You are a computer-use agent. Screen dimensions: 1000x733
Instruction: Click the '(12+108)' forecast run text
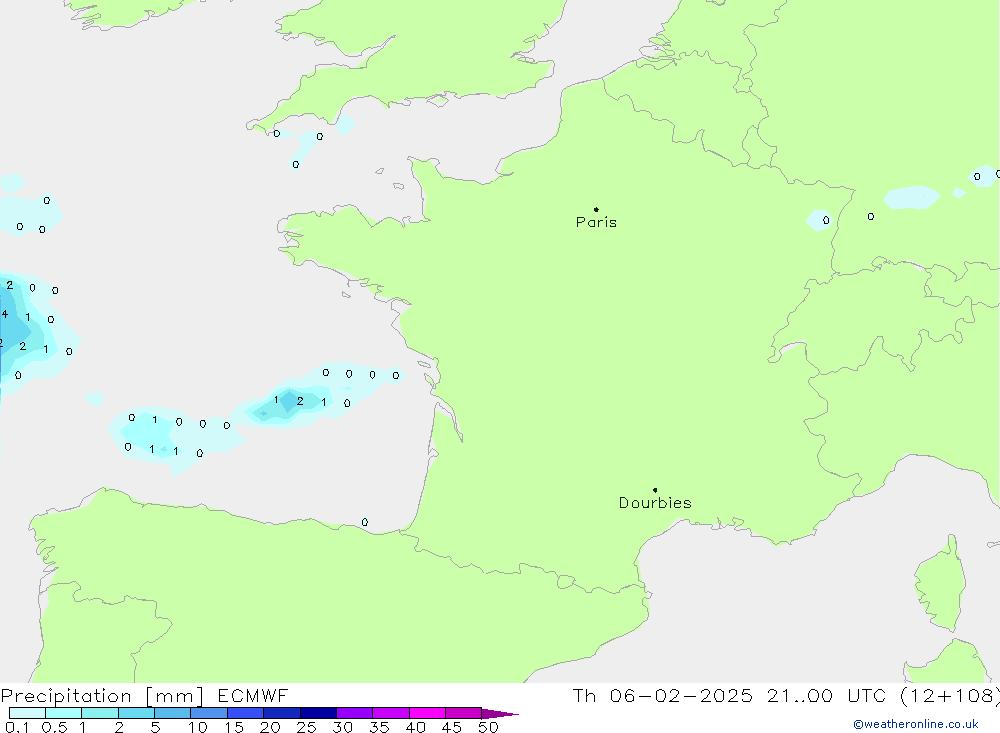pyautogui.click(x=949, y=696)
